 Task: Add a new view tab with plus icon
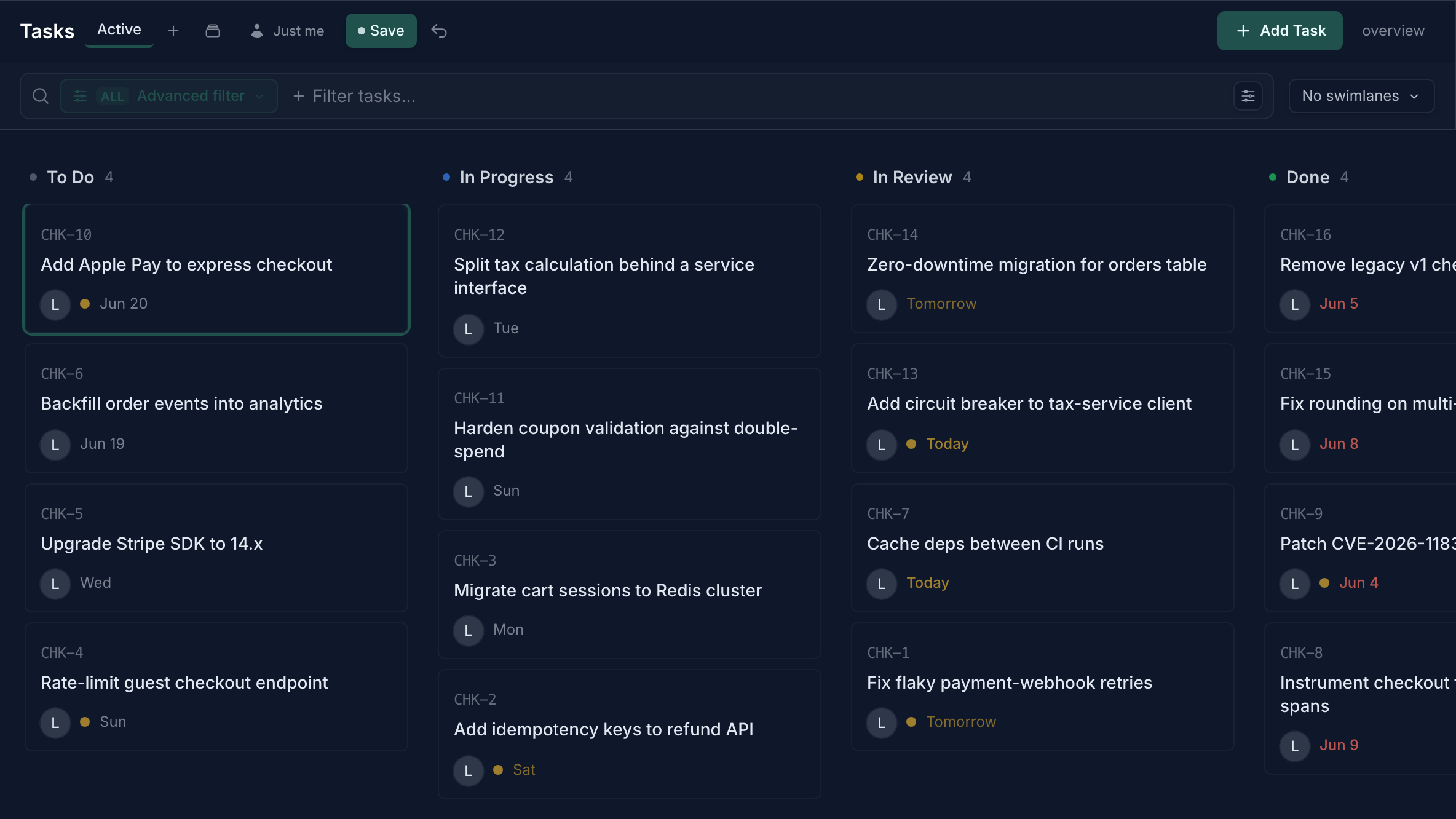click(x=173, y=31)
